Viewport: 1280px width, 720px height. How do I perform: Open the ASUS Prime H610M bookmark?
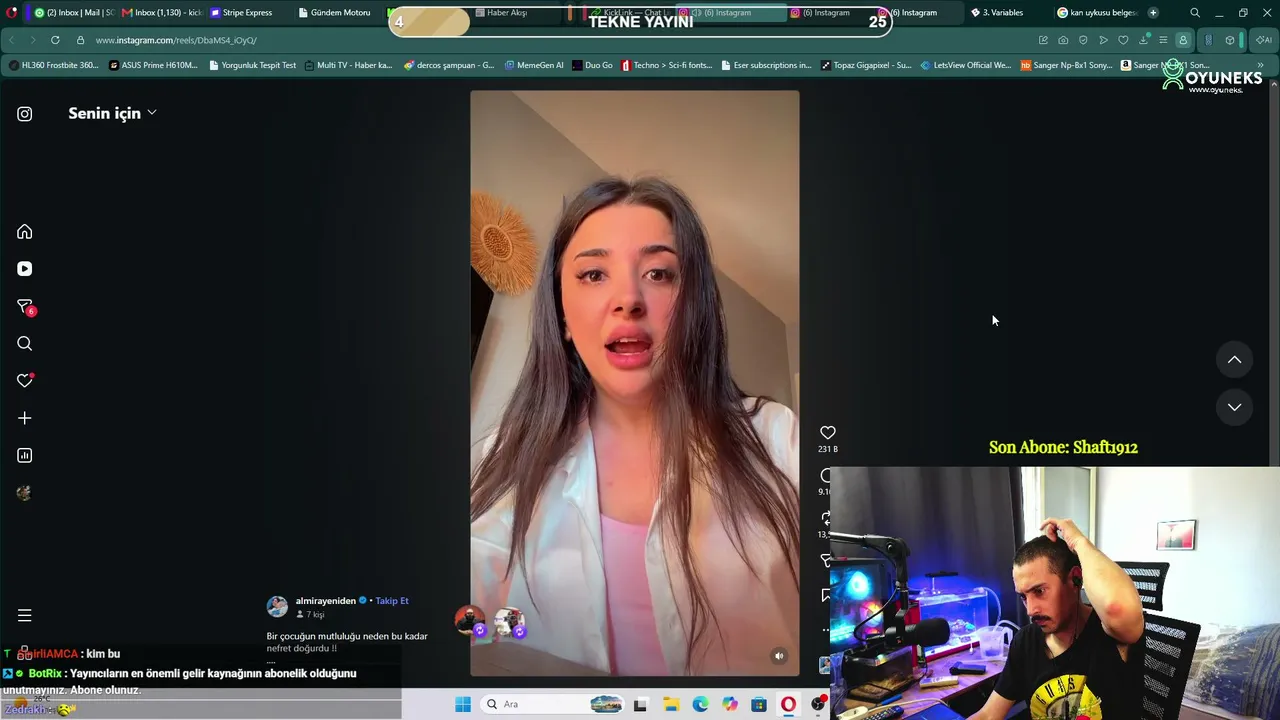tap(154, 65)
